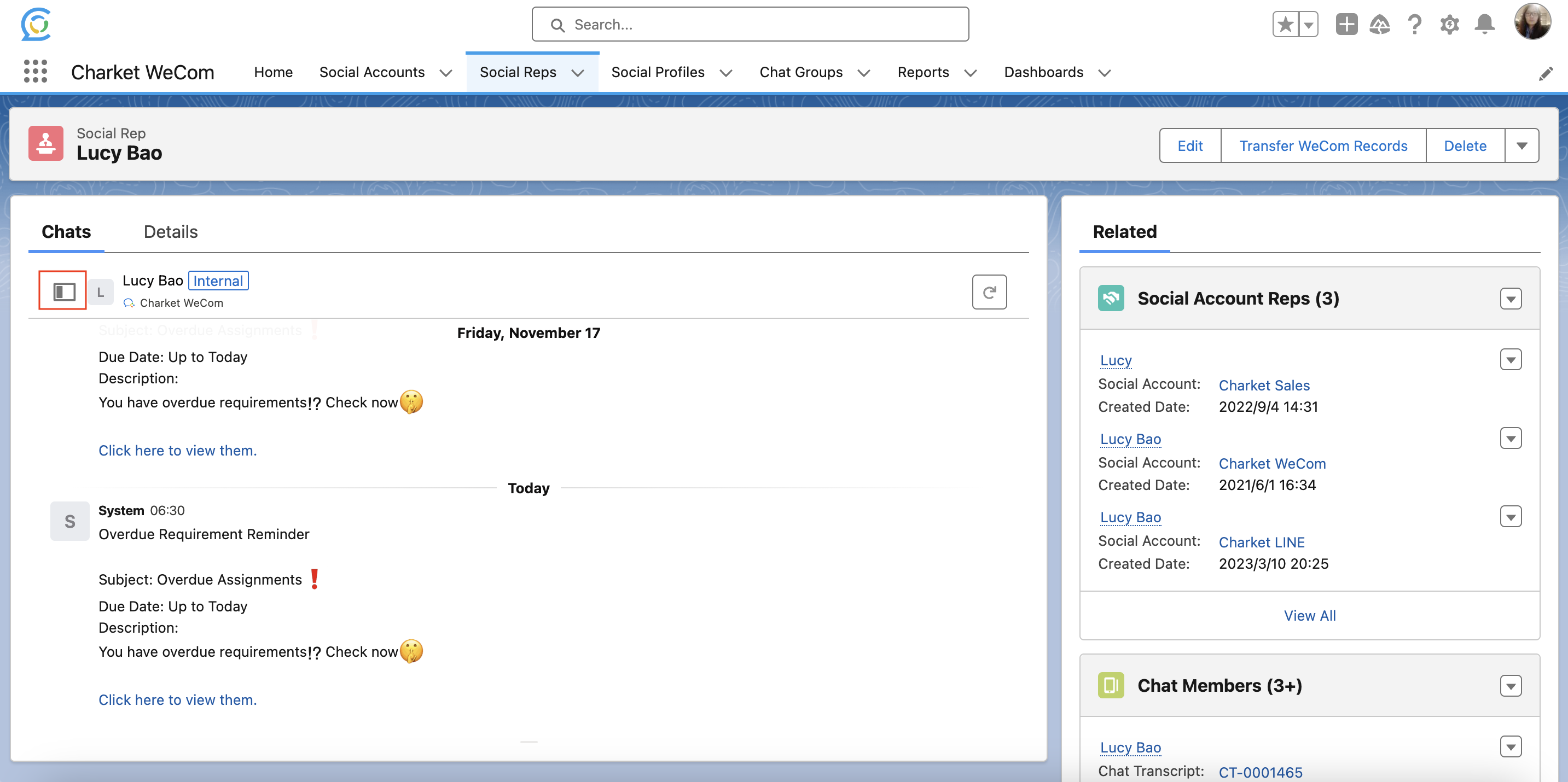Toggle the chat sidebar panel icon
Viewport: 1568px width, 782px height.
click(63, 291)
